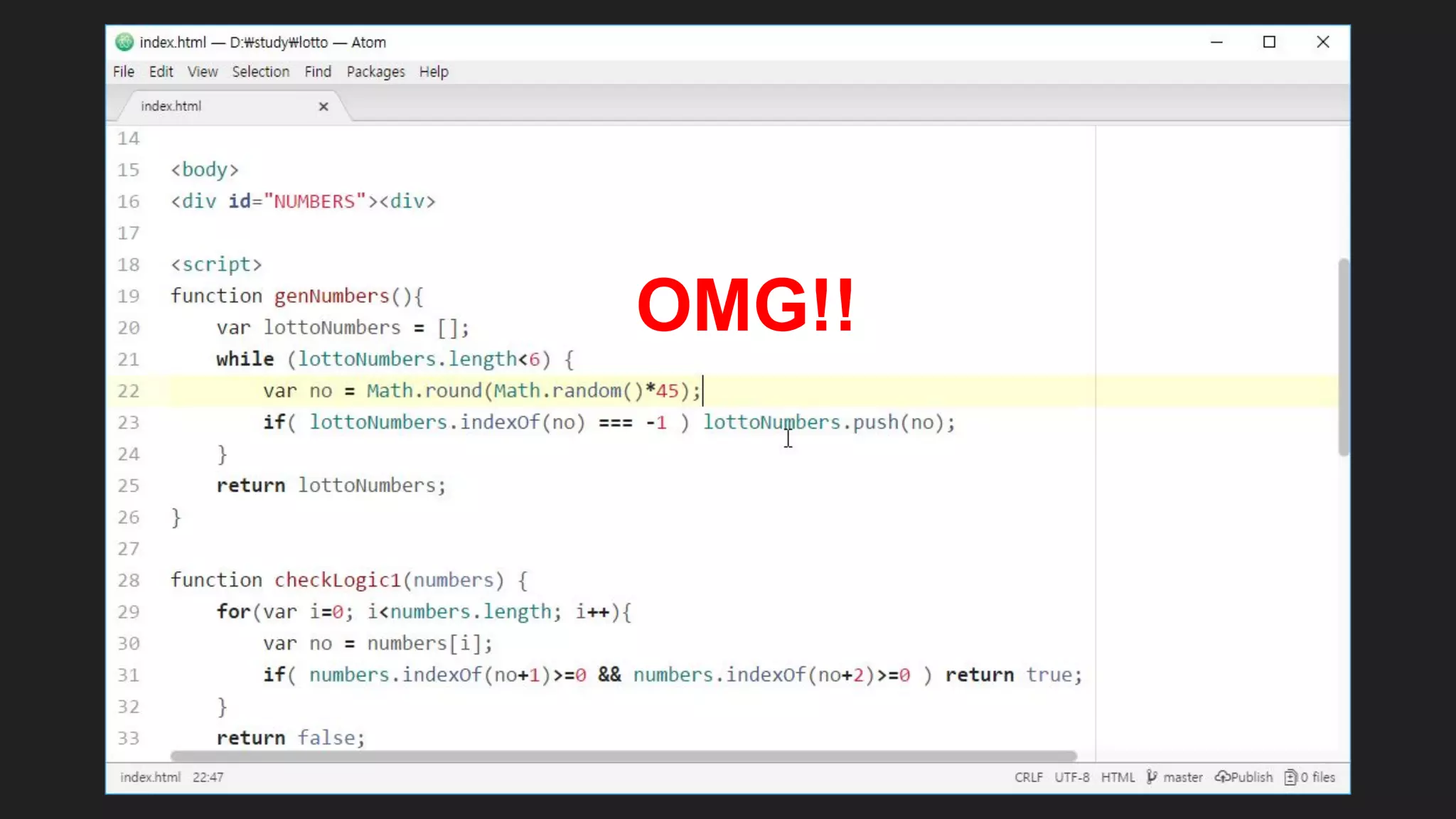Click the horizontal scrollbar thumb

click(623, 756)
